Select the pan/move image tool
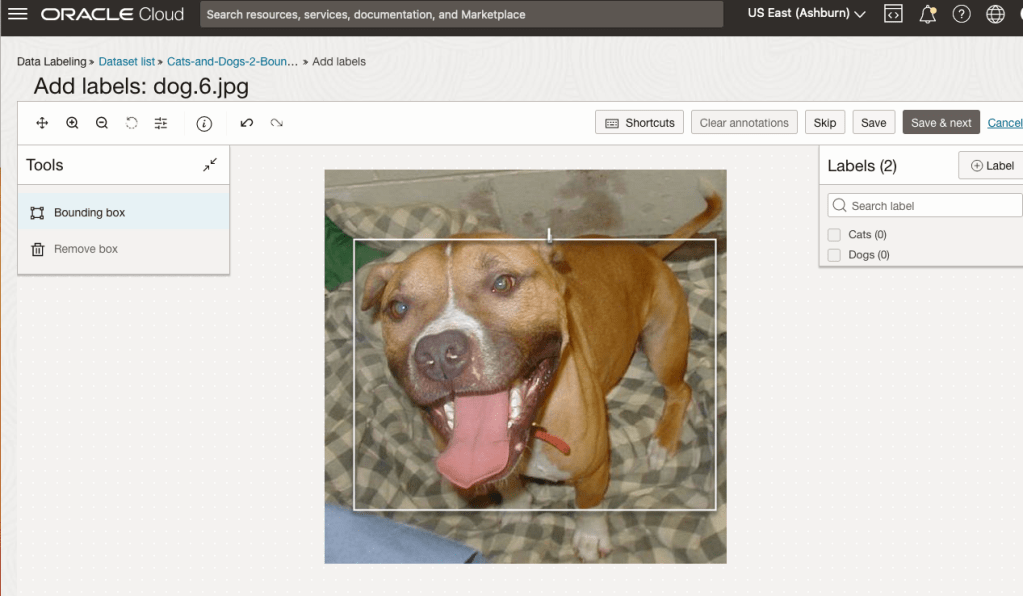The width and height of the screenshot is (1023, 596). (42, 123)
